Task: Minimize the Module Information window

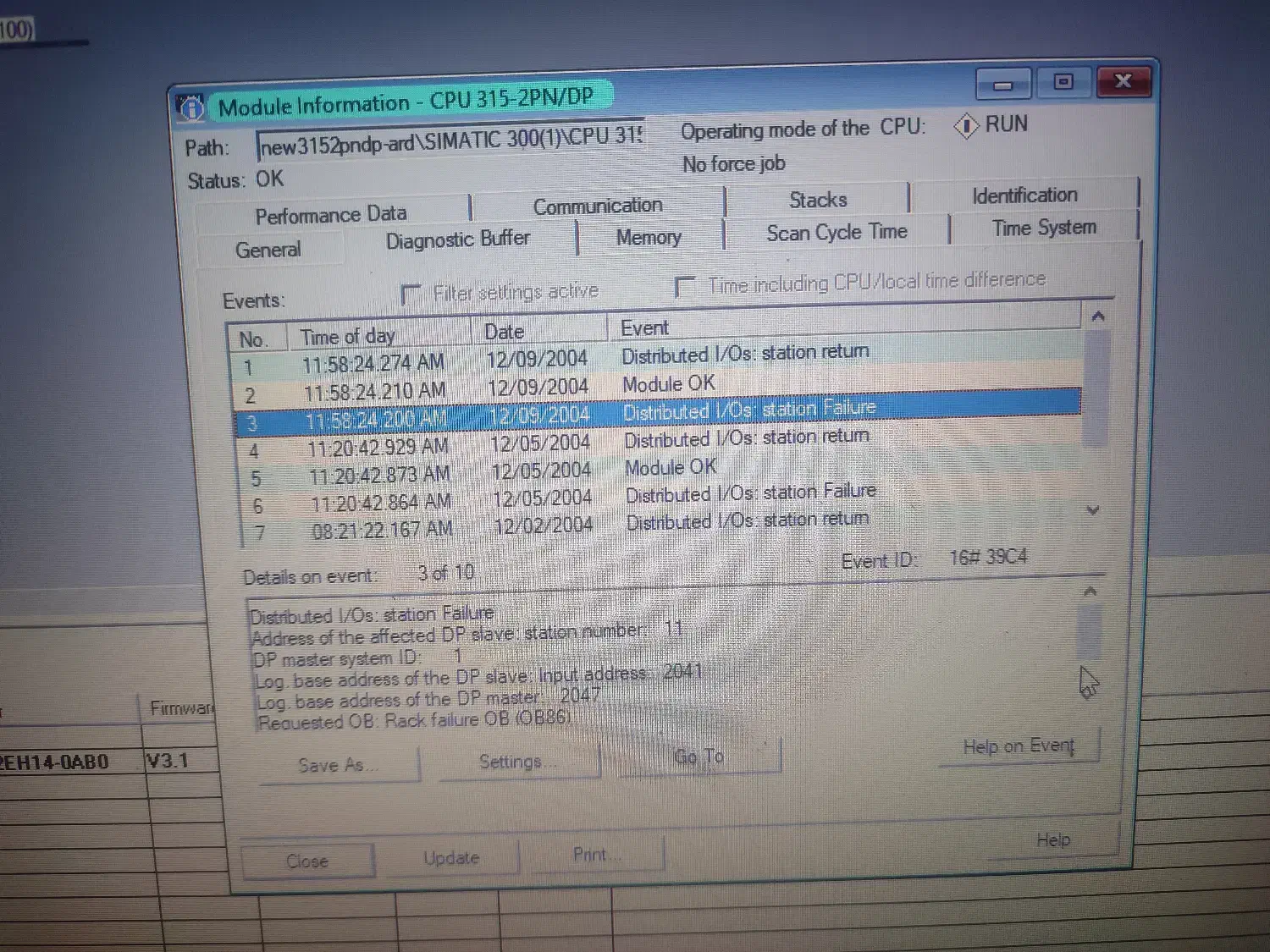Action: (1003, 85)
